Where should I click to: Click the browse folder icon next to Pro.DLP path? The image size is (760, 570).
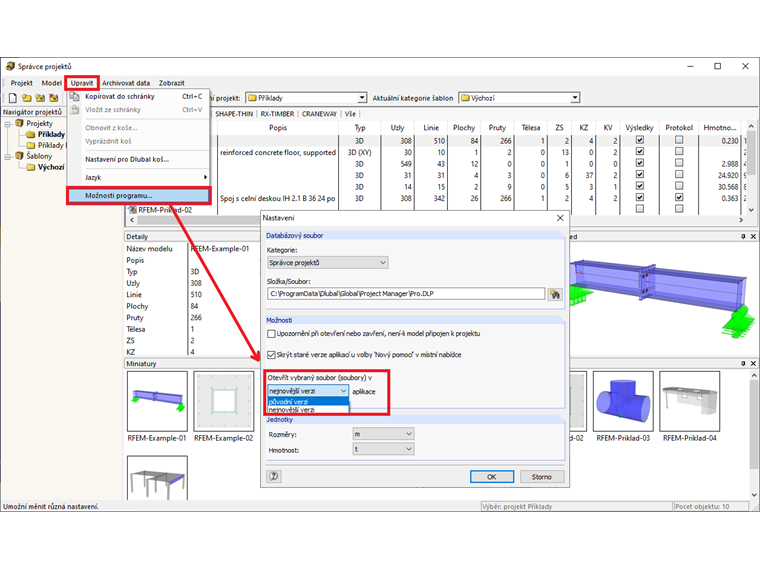coord(555,294)
